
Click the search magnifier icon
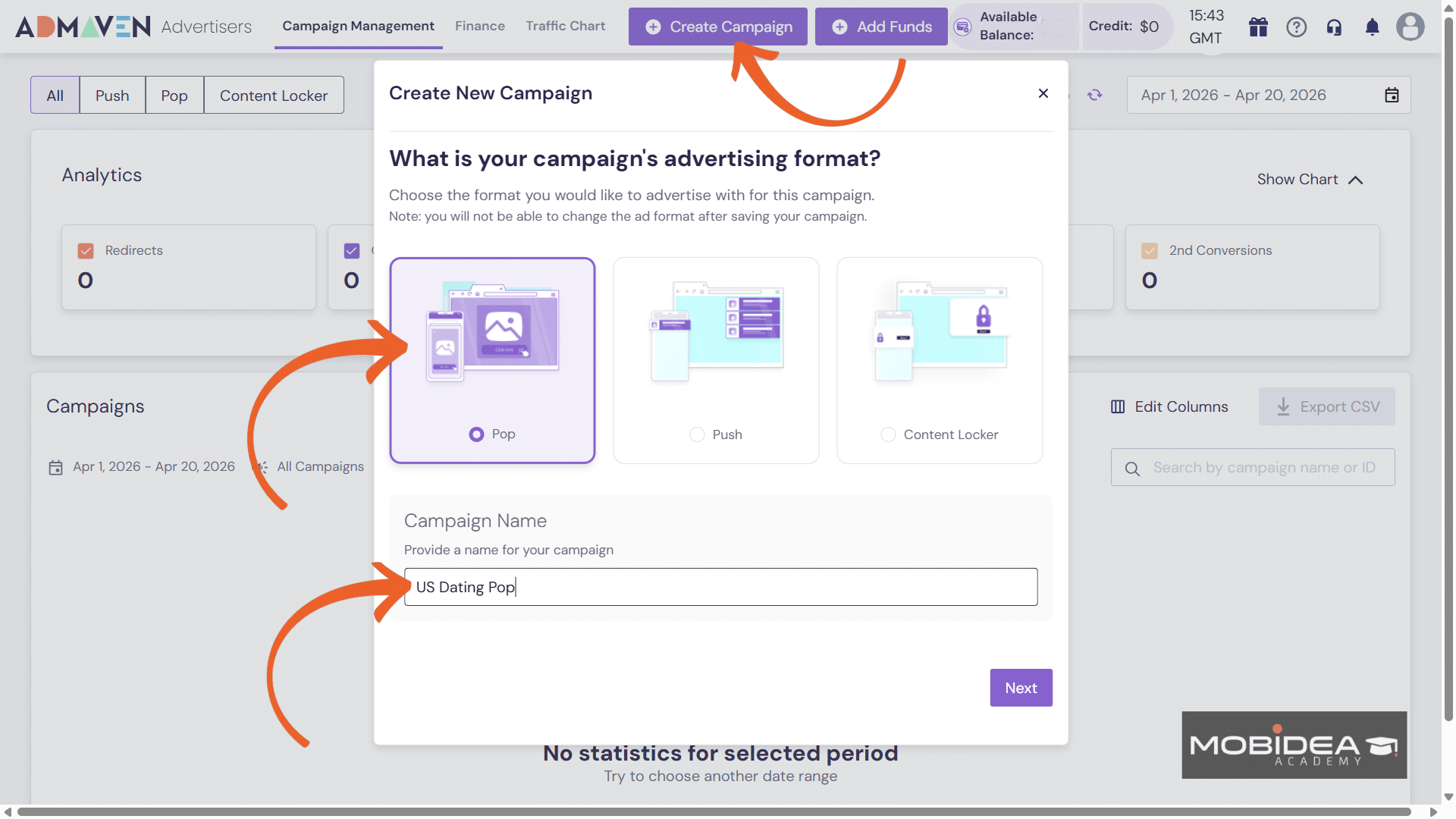click(x=1132, y=469)
